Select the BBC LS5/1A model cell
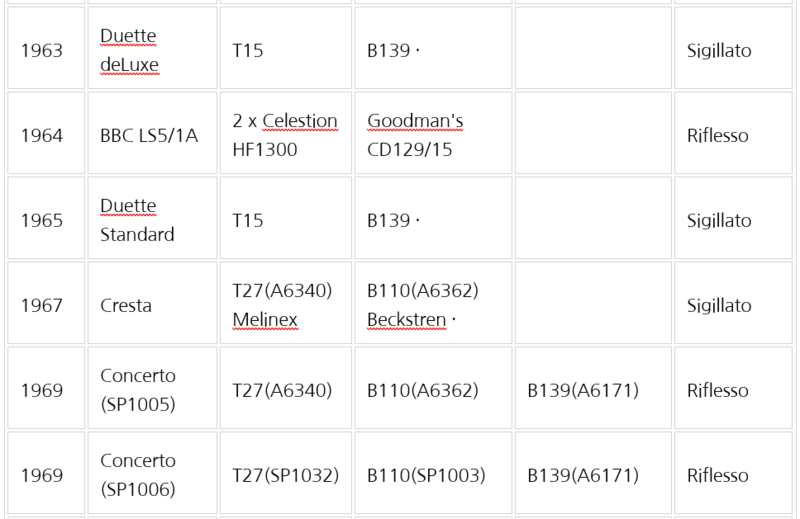This screenshot has height=519, width=800. point(149,135)
